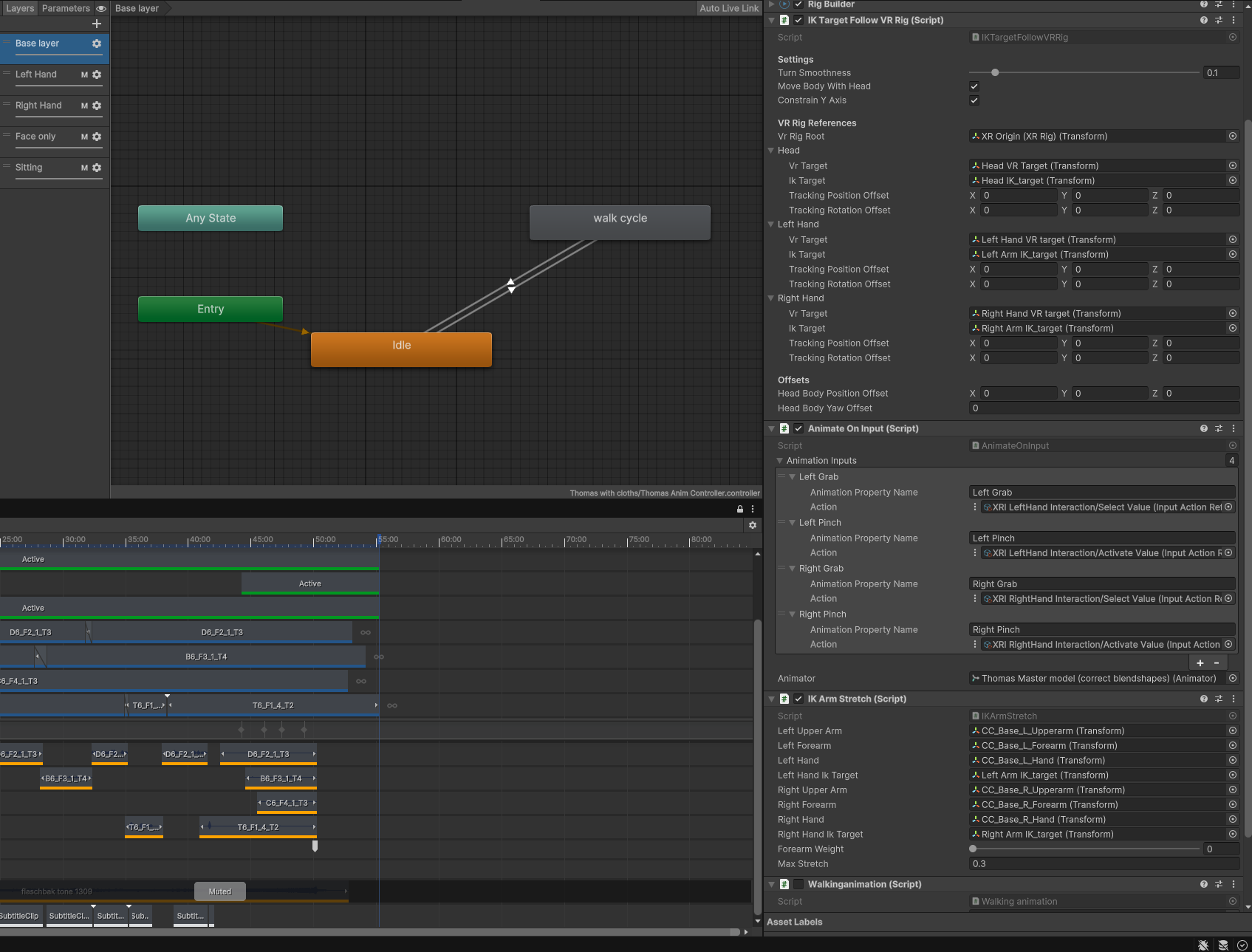
Task: Collapse the Right Grab entry
Action: pos(793,569)
